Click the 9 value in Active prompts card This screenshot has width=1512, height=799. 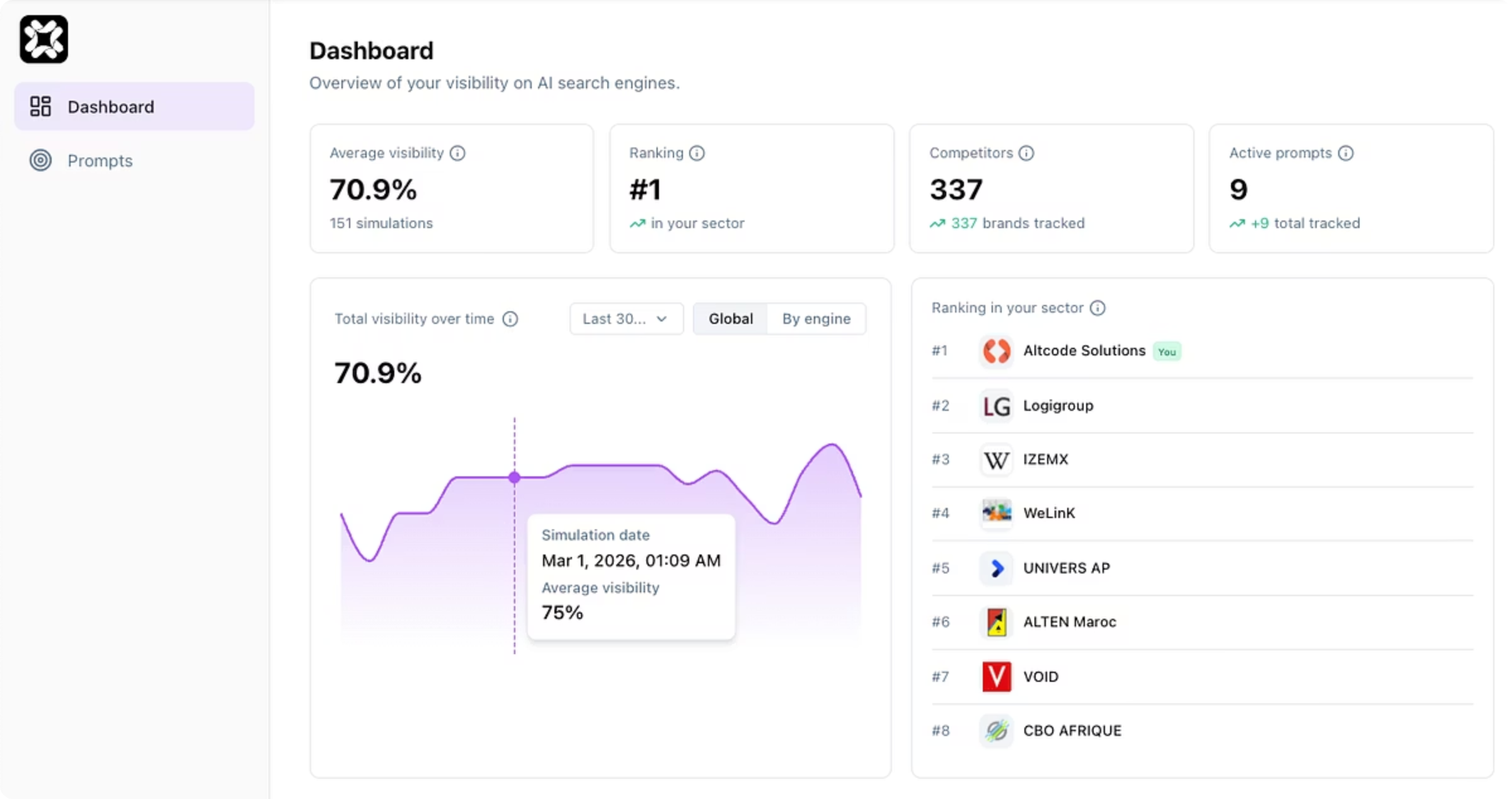click(1239, 190)
